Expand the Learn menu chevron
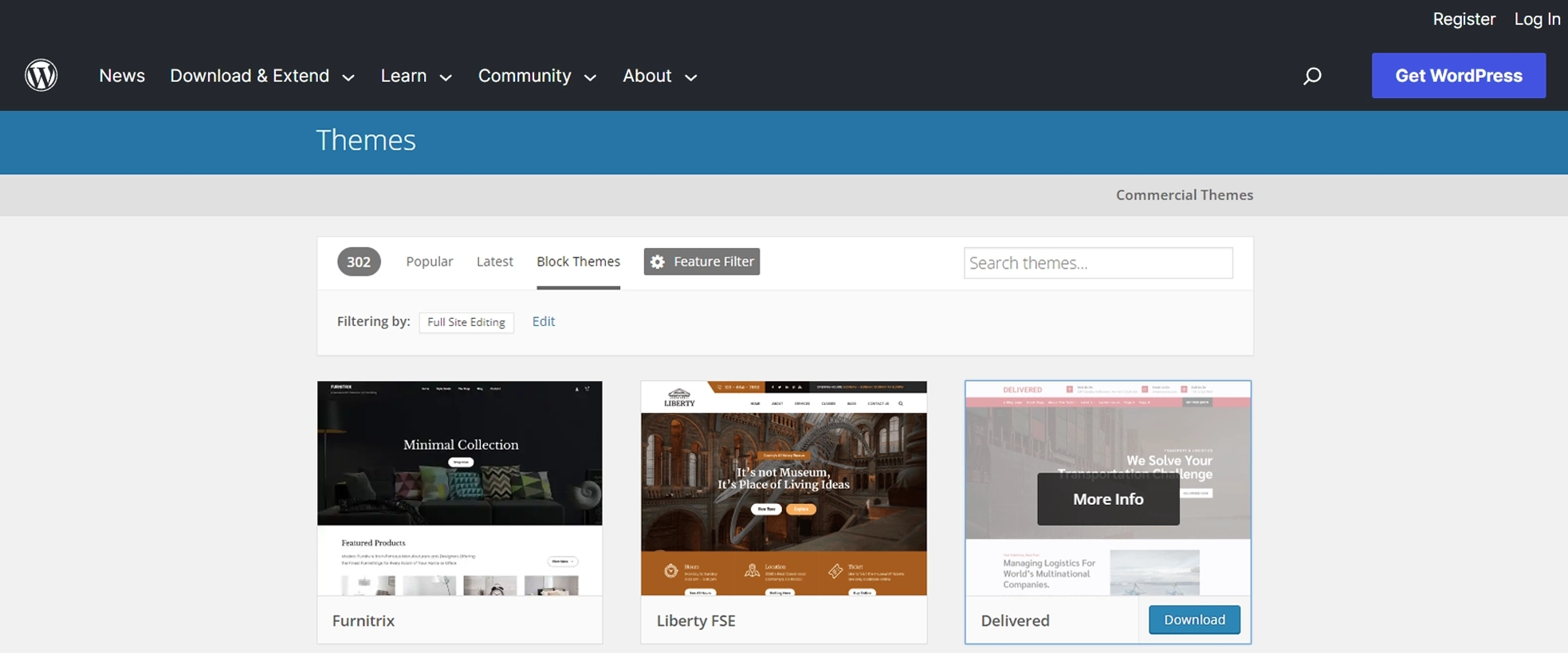This screenshot has width=1568, height=653. pos(446,77)
